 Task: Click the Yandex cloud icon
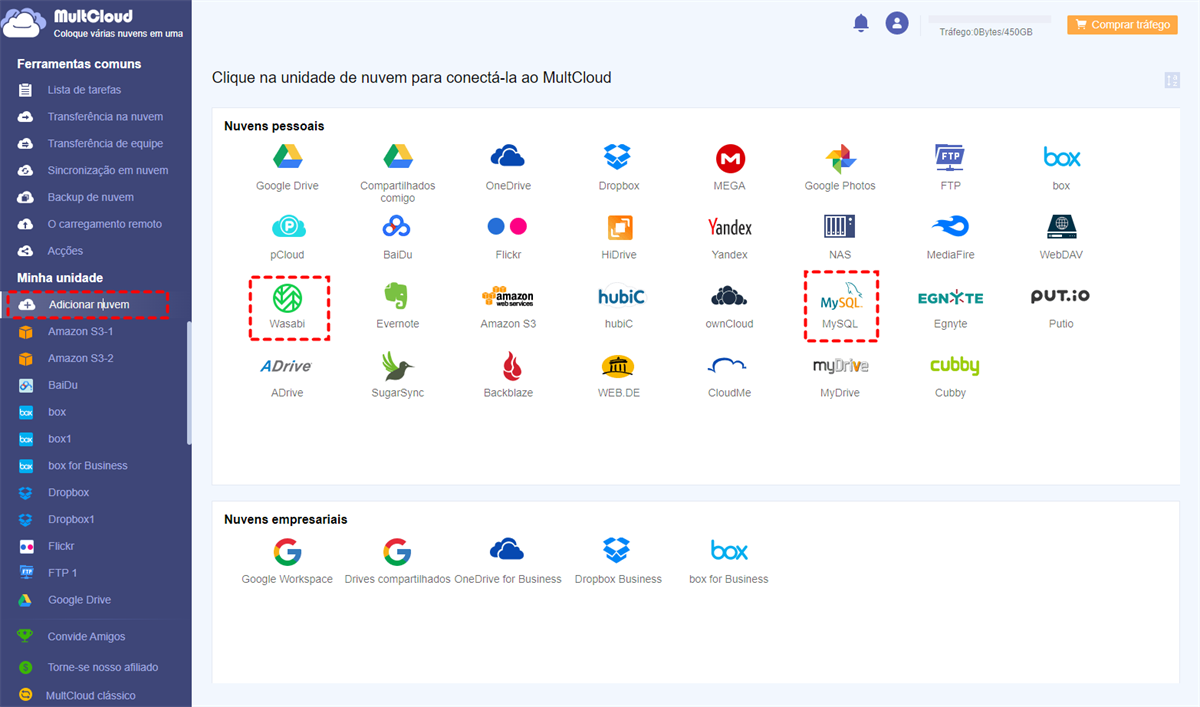click(730, 227)
